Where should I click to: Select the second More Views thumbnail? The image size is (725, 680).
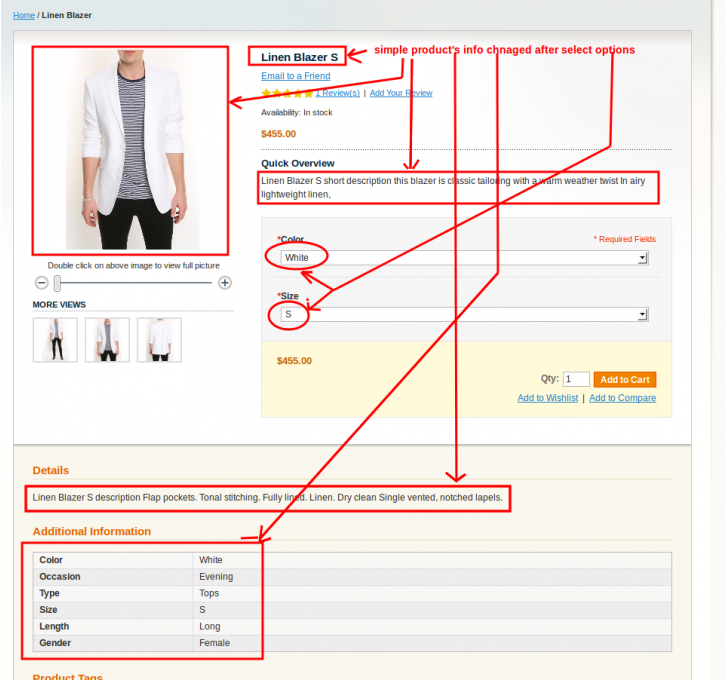(107, 340)
